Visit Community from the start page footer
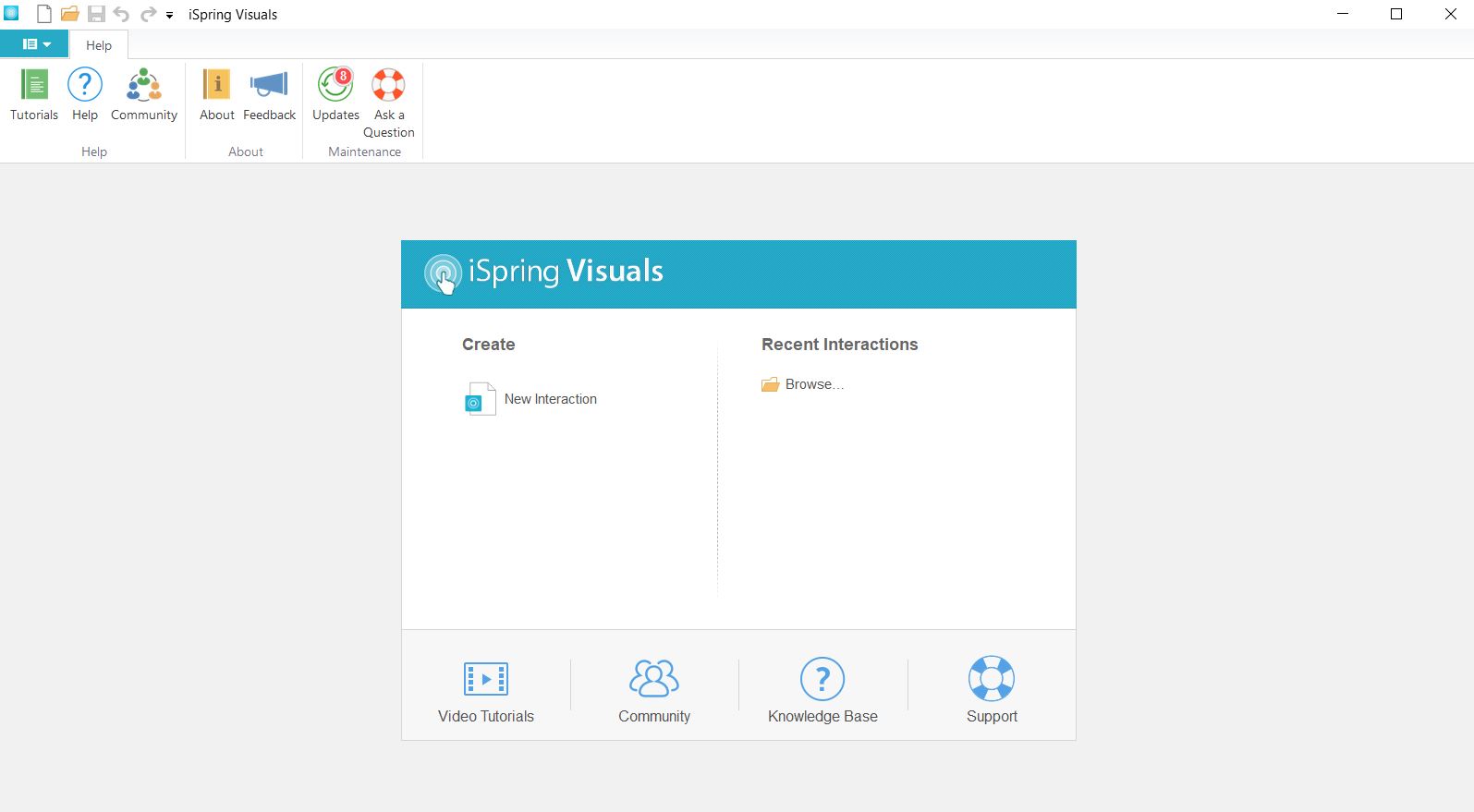Image resolution: width=1474 pixels, height=812 pixels. (654, 692)
